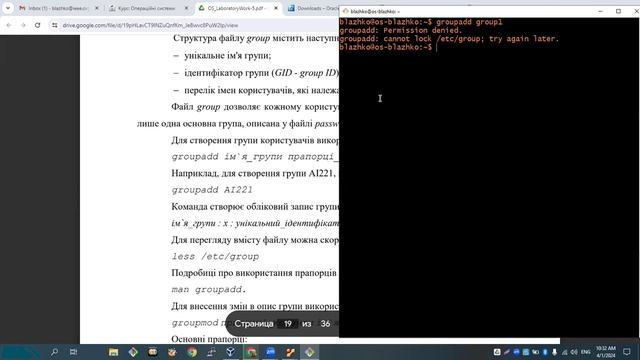Click the drive.google.com address bar URL
Viewport: 640px width, 360px height.
point(150,25)
